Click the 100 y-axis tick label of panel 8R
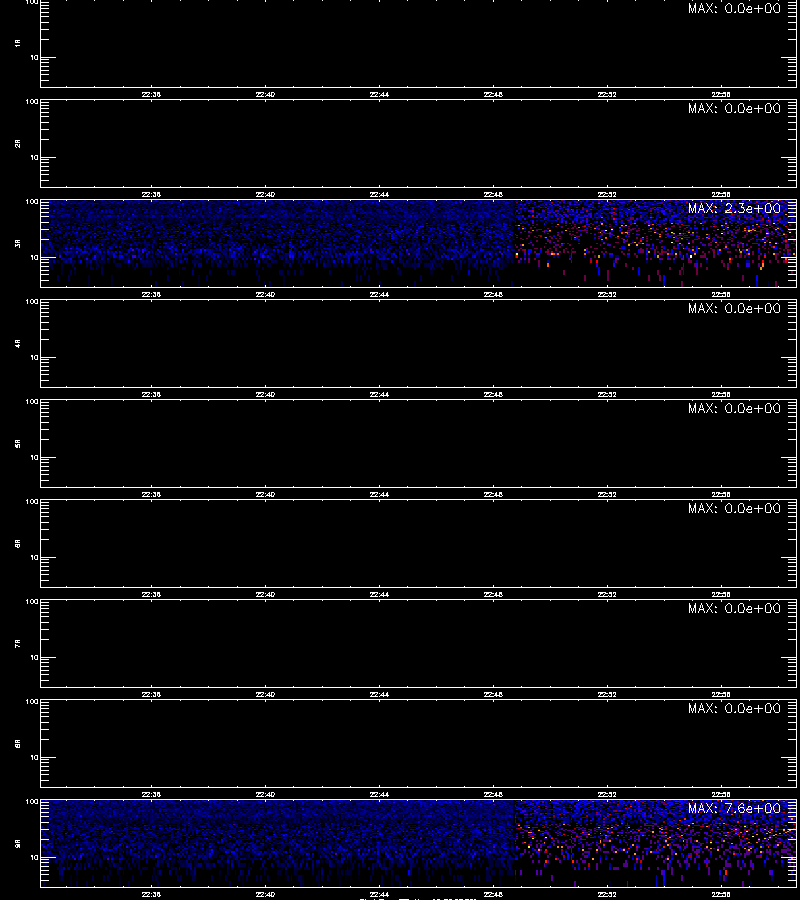The image size is (800, 900). [32, 702]
